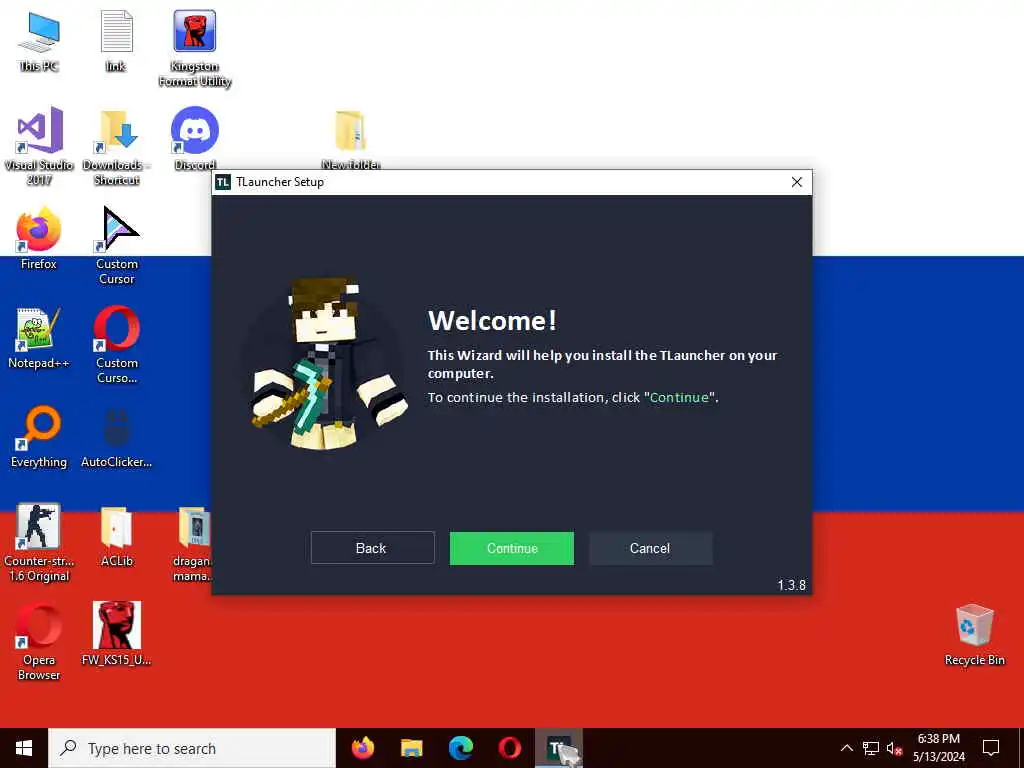Show hidden system tray icons
1024x768 pixels.
(846, 748)
